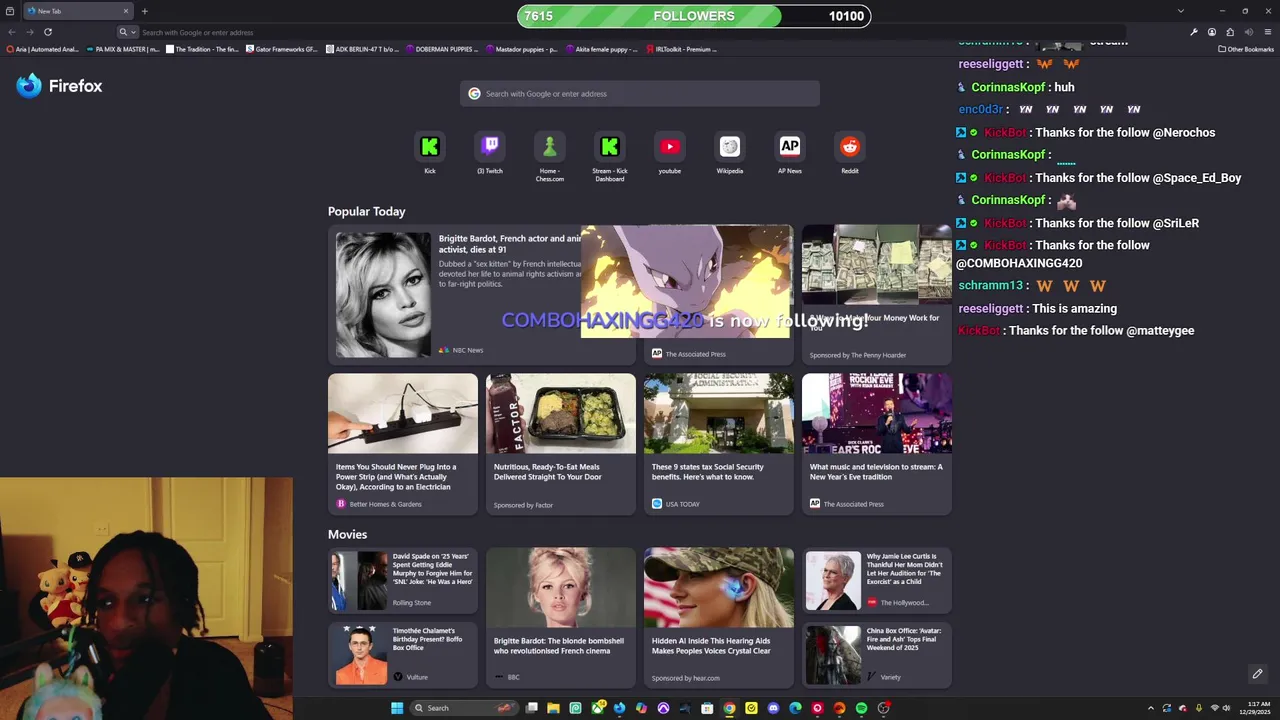Open the Firefox account icon
Screen dimensions: 1280x720
[1212, 32]
